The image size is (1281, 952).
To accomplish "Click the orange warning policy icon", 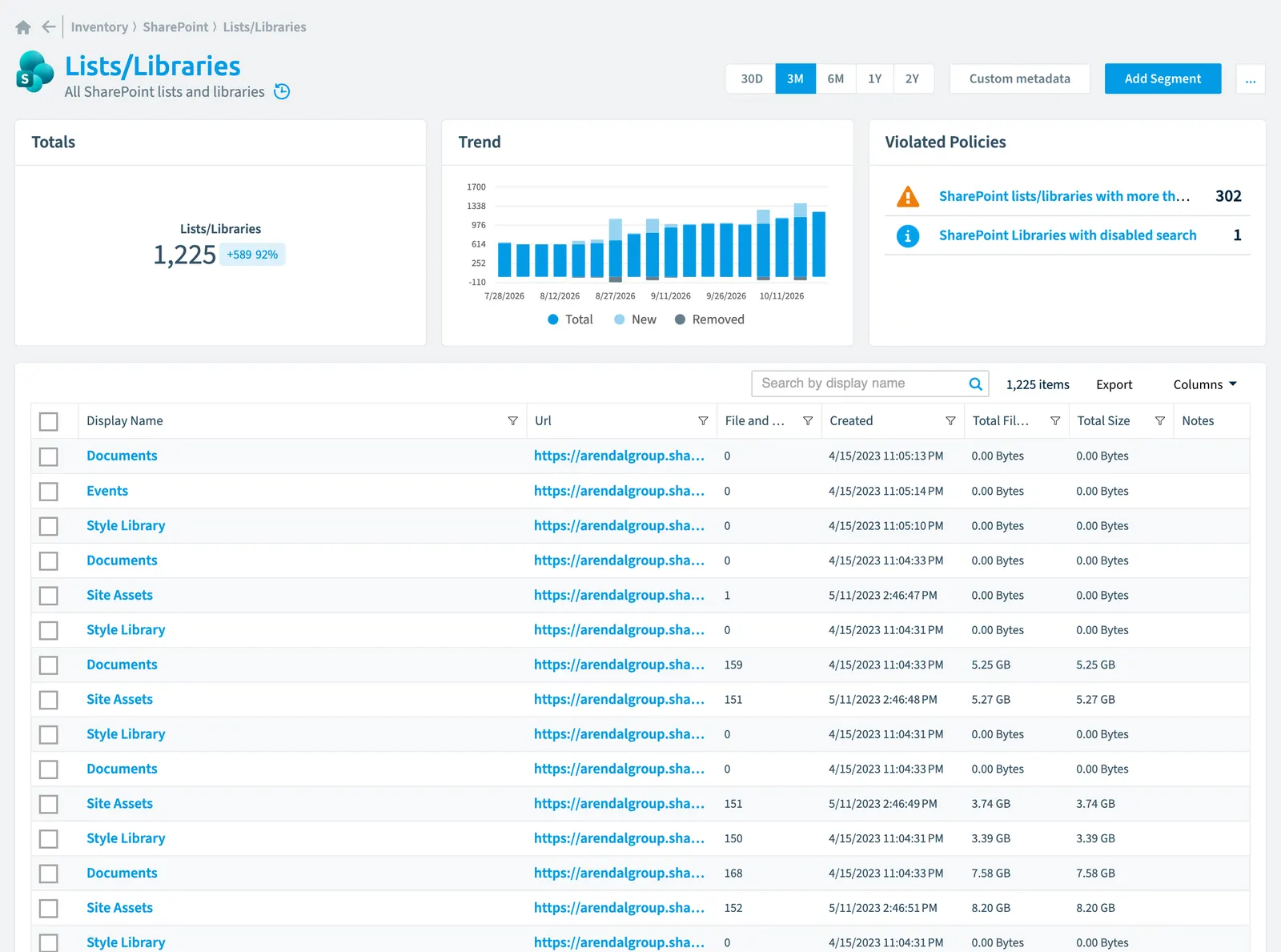I will (x=908, y=196).
